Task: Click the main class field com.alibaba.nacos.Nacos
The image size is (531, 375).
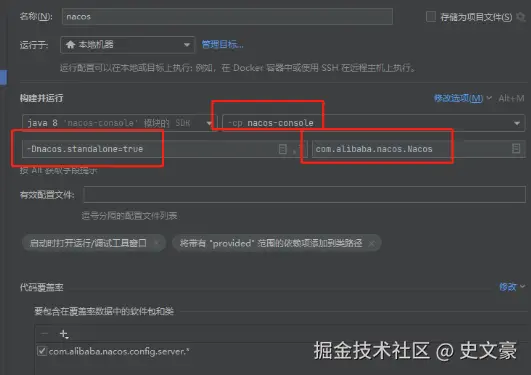Action: (418, 149)
